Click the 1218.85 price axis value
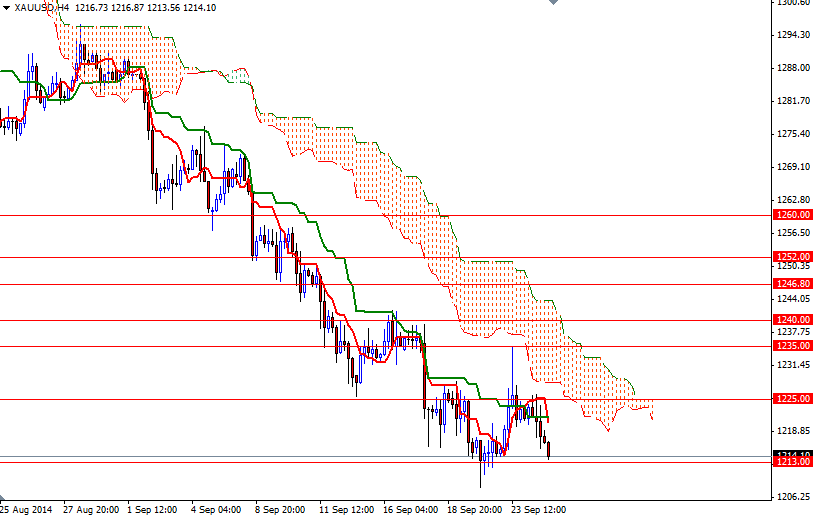Image resolution: width=813 pixels, height=516 pixels. [793, 430]
